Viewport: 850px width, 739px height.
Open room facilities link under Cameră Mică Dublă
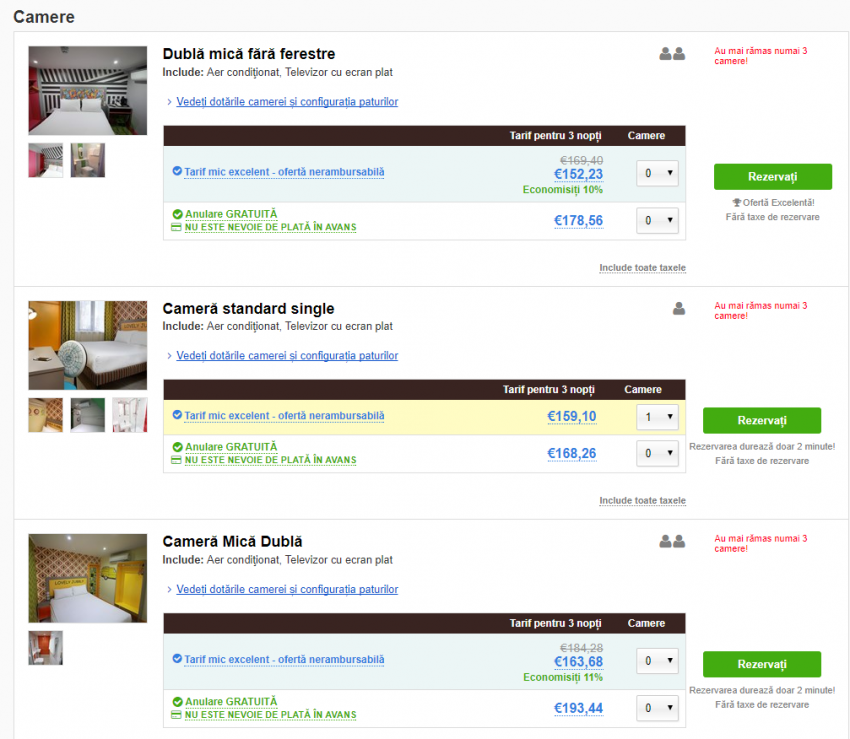(287, 589)
